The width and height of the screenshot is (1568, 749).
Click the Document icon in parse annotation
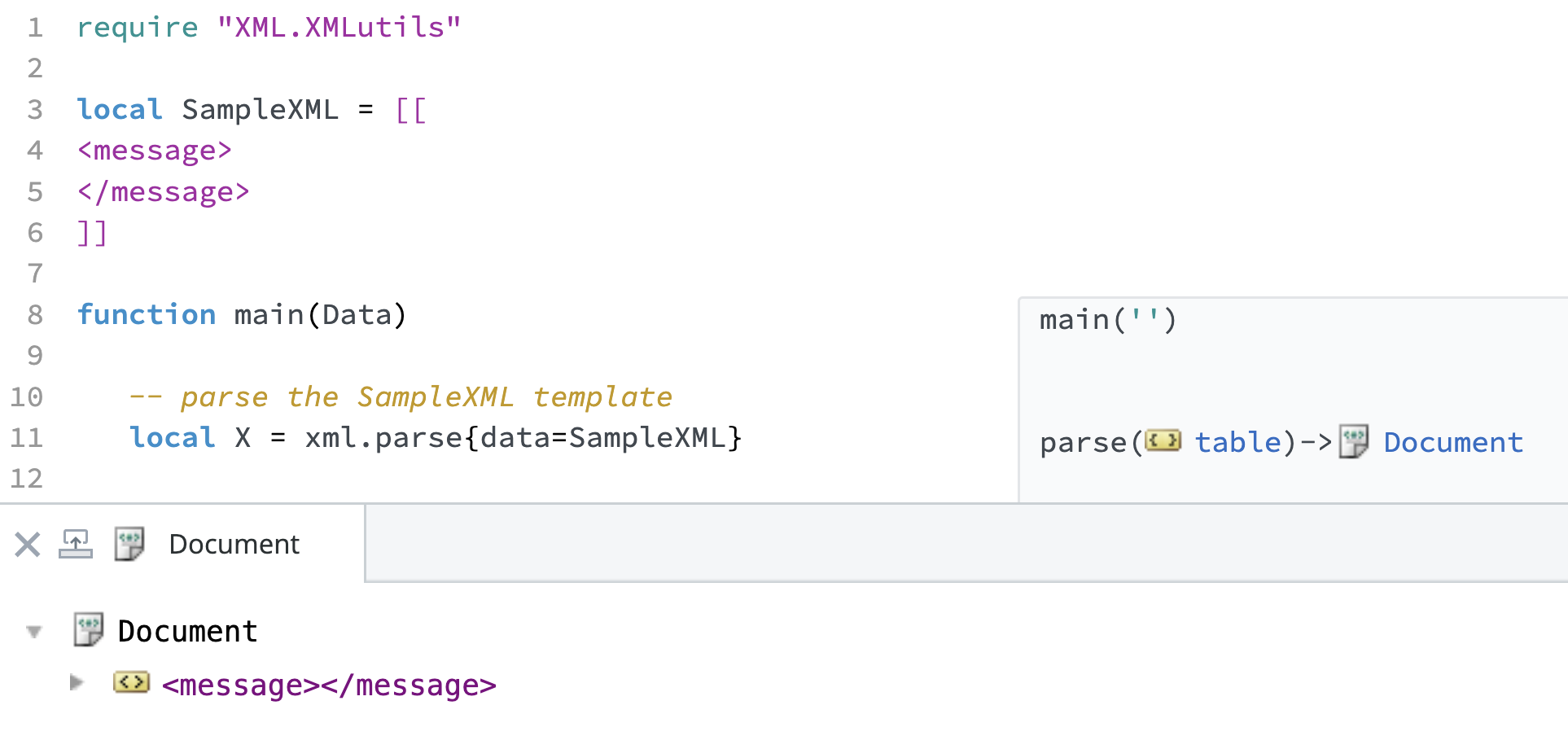click(1354, 441)
